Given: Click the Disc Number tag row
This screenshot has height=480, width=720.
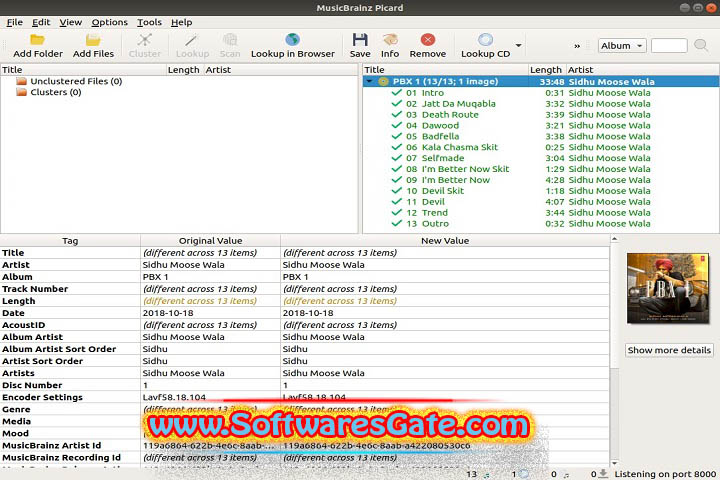Looking at the screenshot, I should pyautogui.click(x=305, y=385).
